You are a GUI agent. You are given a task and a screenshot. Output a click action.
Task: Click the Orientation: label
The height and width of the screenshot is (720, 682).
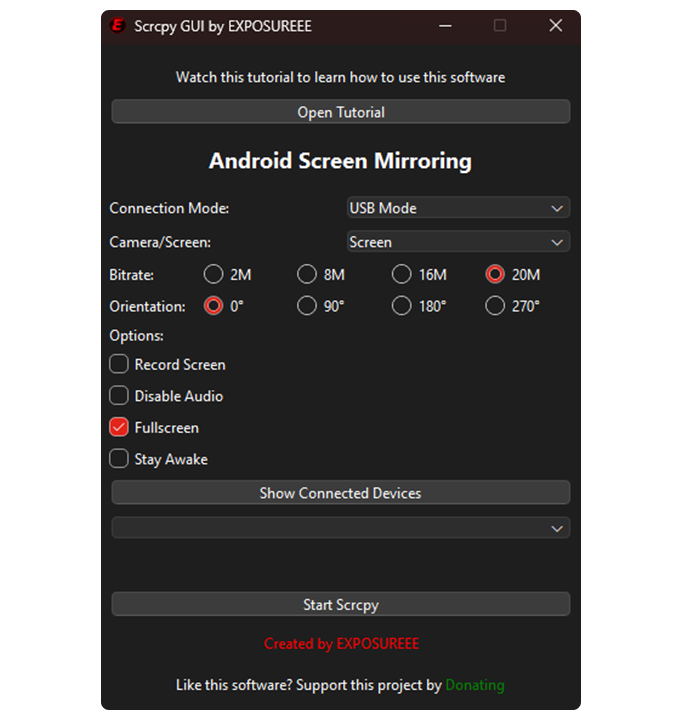147,306
